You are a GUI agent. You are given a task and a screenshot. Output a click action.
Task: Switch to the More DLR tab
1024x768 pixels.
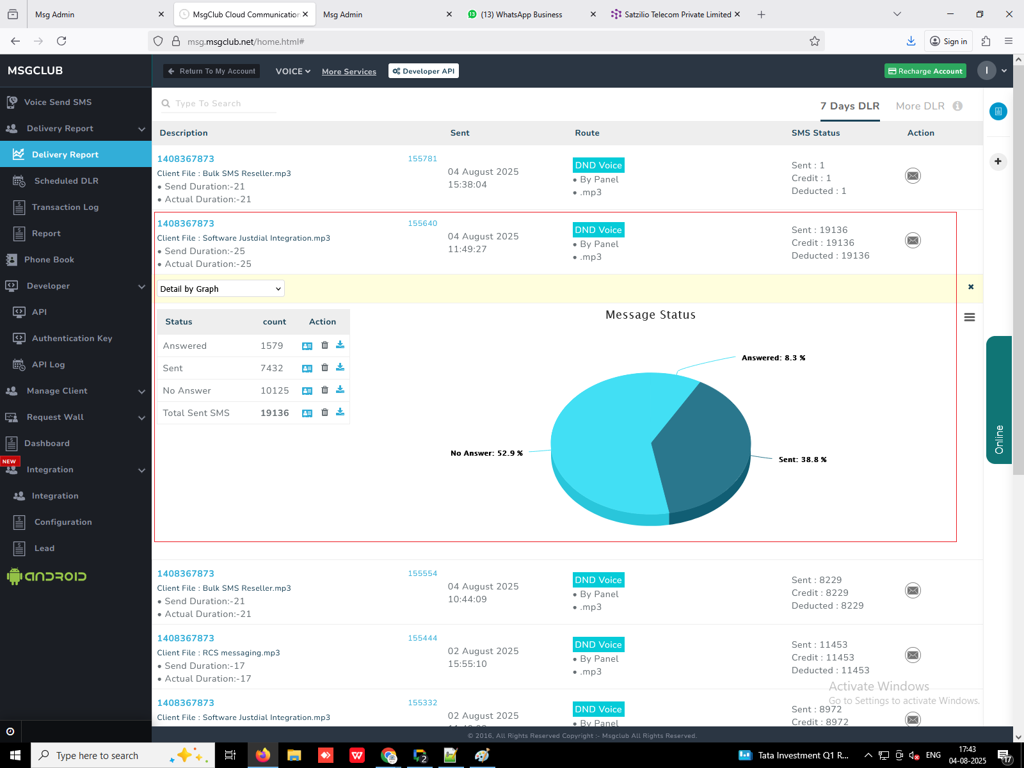pyautogui.click(x=920, y=106)
